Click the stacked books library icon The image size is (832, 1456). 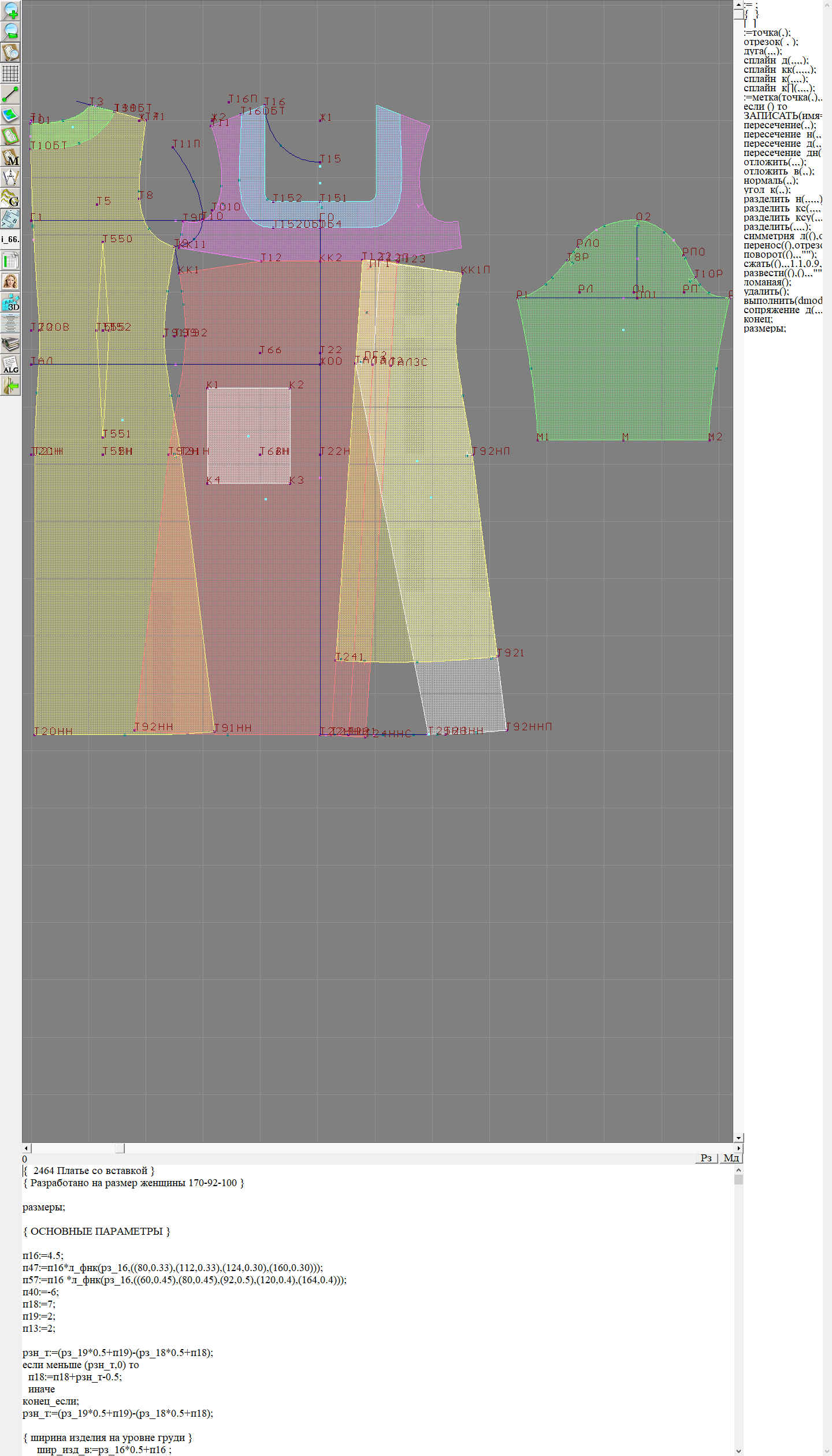click(10, 344)
